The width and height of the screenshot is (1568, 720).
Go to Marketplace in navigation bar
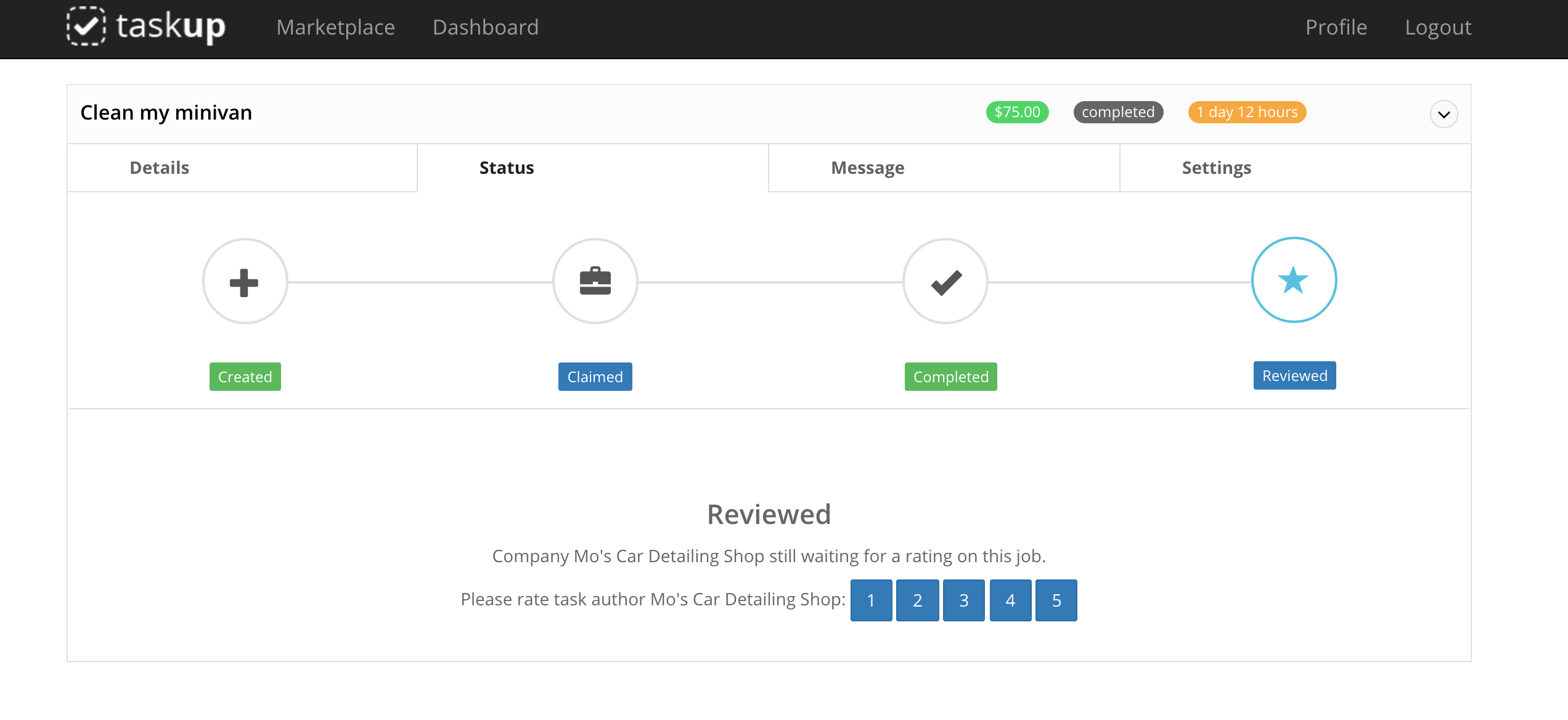(335, 27)
